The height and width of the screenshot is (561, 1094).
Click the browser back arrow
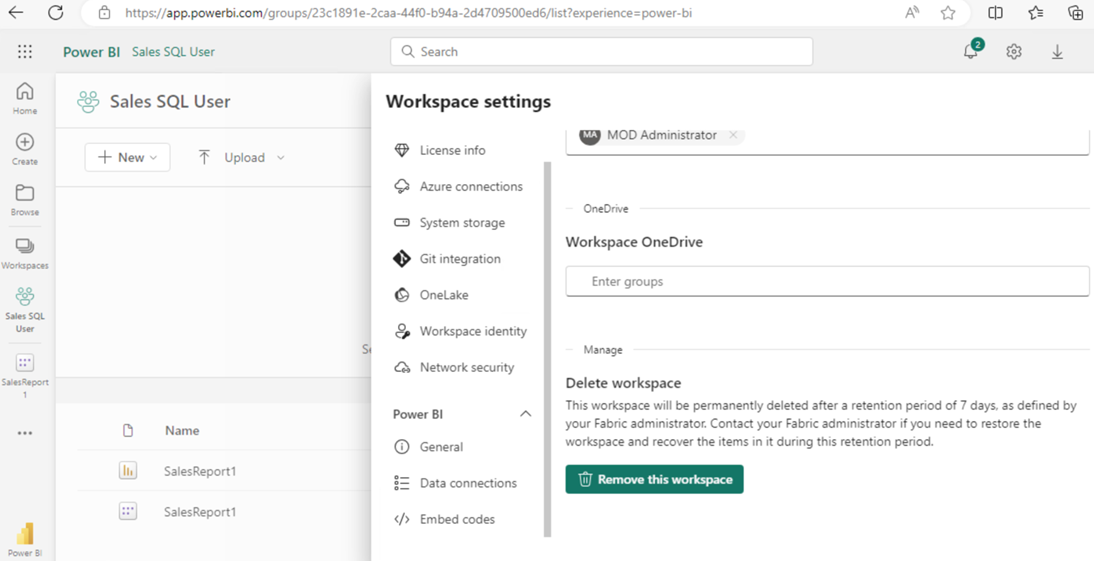pos(15,13)
